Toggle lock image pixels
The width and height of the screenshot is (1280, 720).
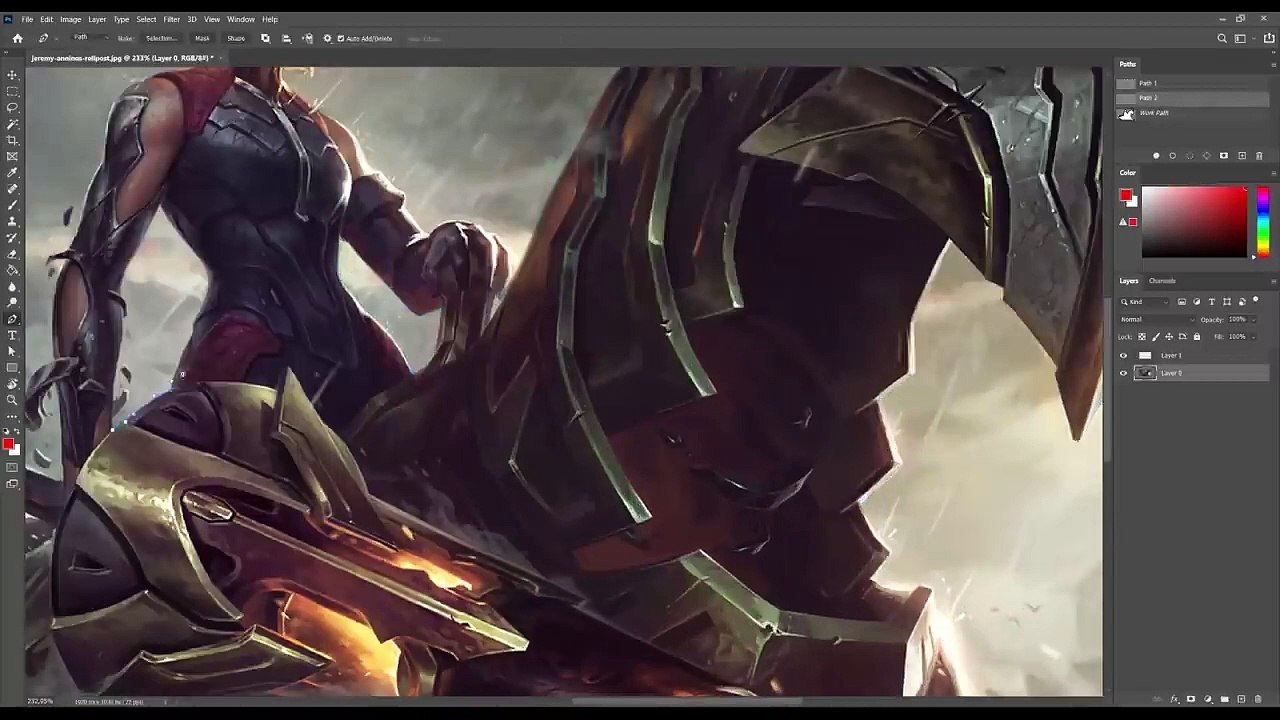(1156, 337)
